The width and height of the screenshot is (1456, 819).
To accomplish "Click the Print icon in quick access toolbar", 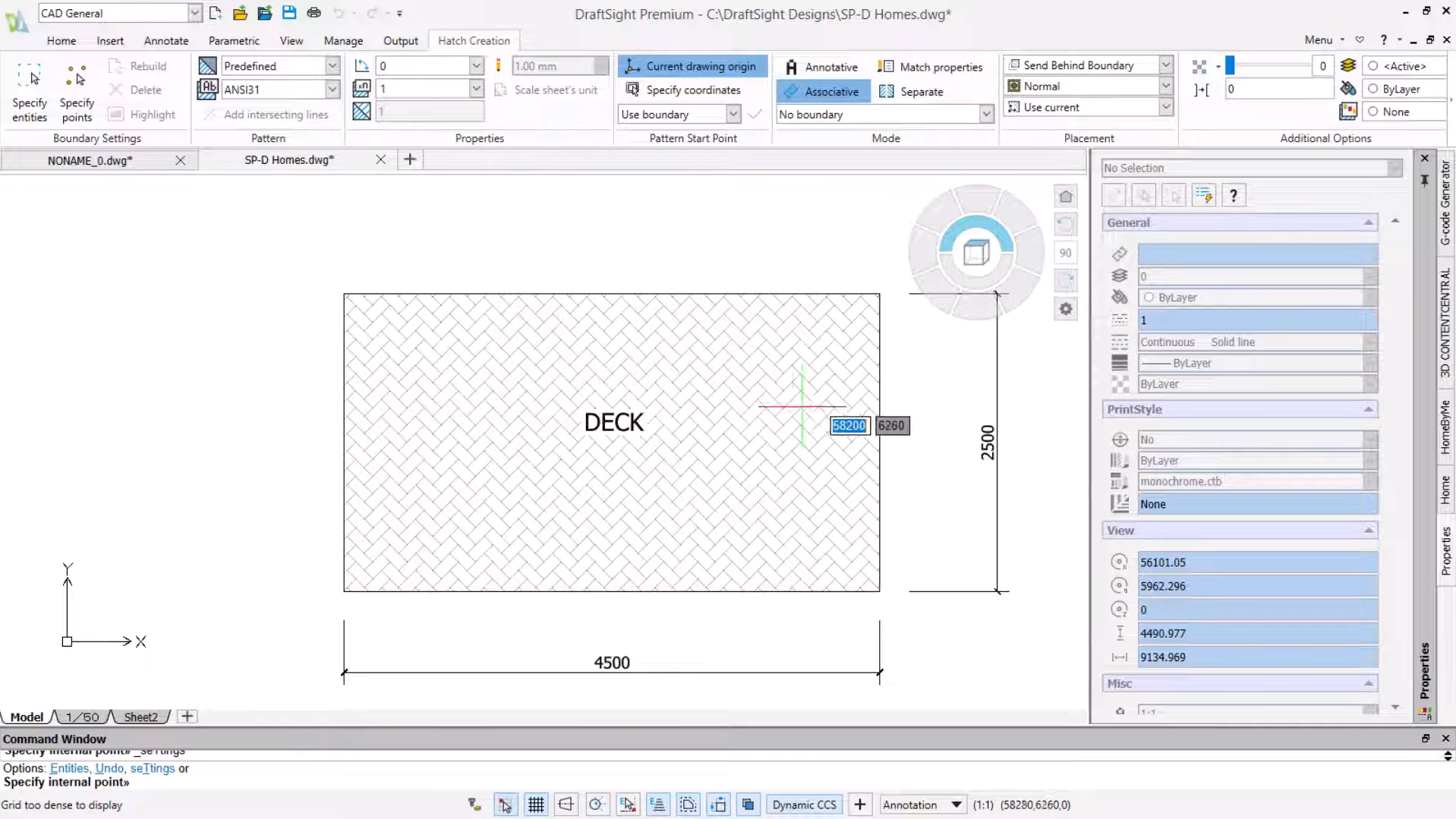I will [314, 13].
